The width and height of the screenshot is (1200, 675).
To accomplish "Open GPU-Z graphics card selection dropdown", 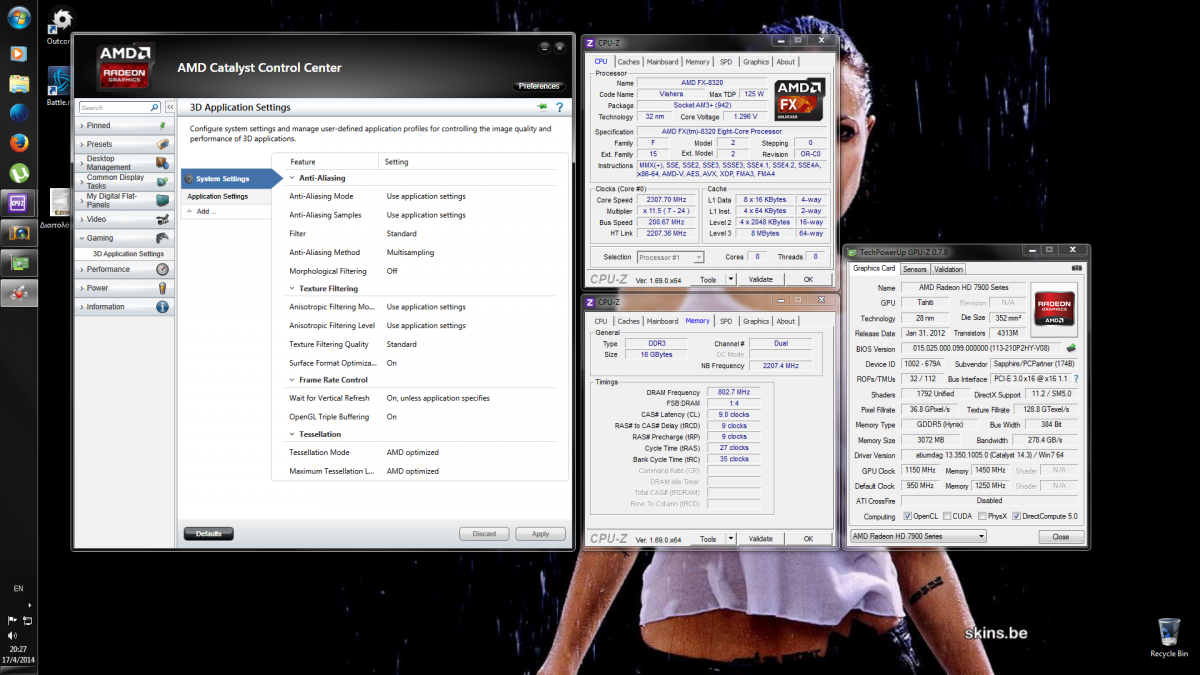I will pyautogui.click(x=918, y=536).
